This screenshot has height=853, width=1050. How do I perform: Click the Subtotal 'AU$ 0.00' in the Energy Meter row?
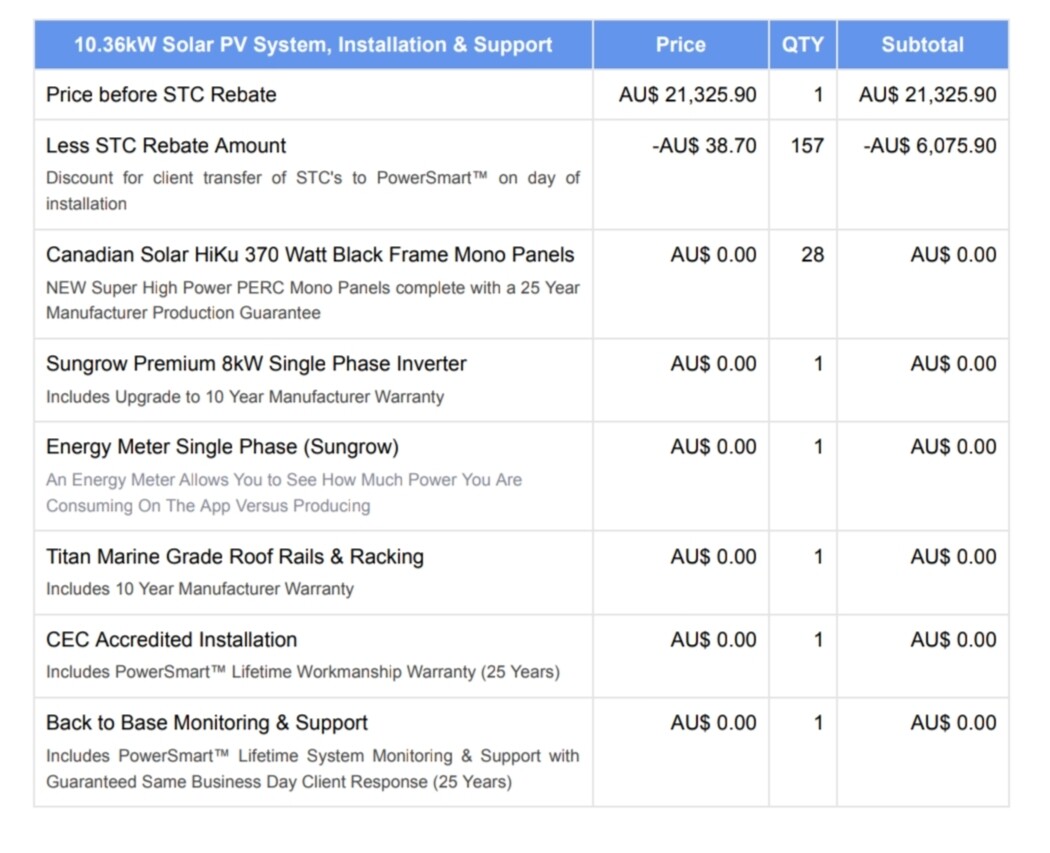[x=953, y=447]
